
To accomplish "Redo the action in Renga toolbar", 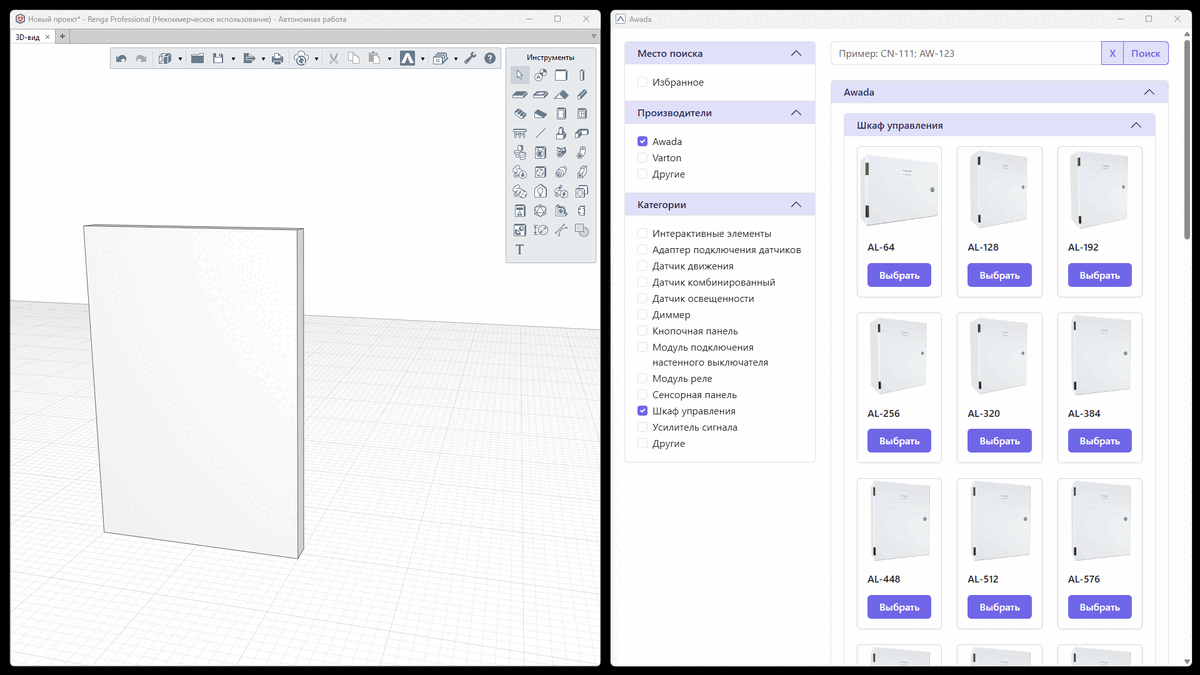I will click(x=141, y=59).
